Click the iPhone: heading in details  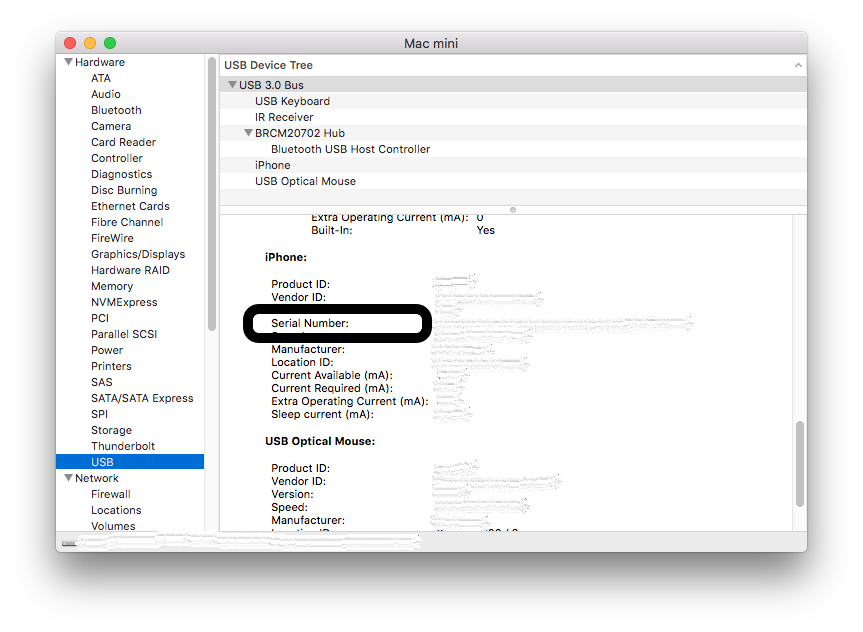(x=286, y=257)
